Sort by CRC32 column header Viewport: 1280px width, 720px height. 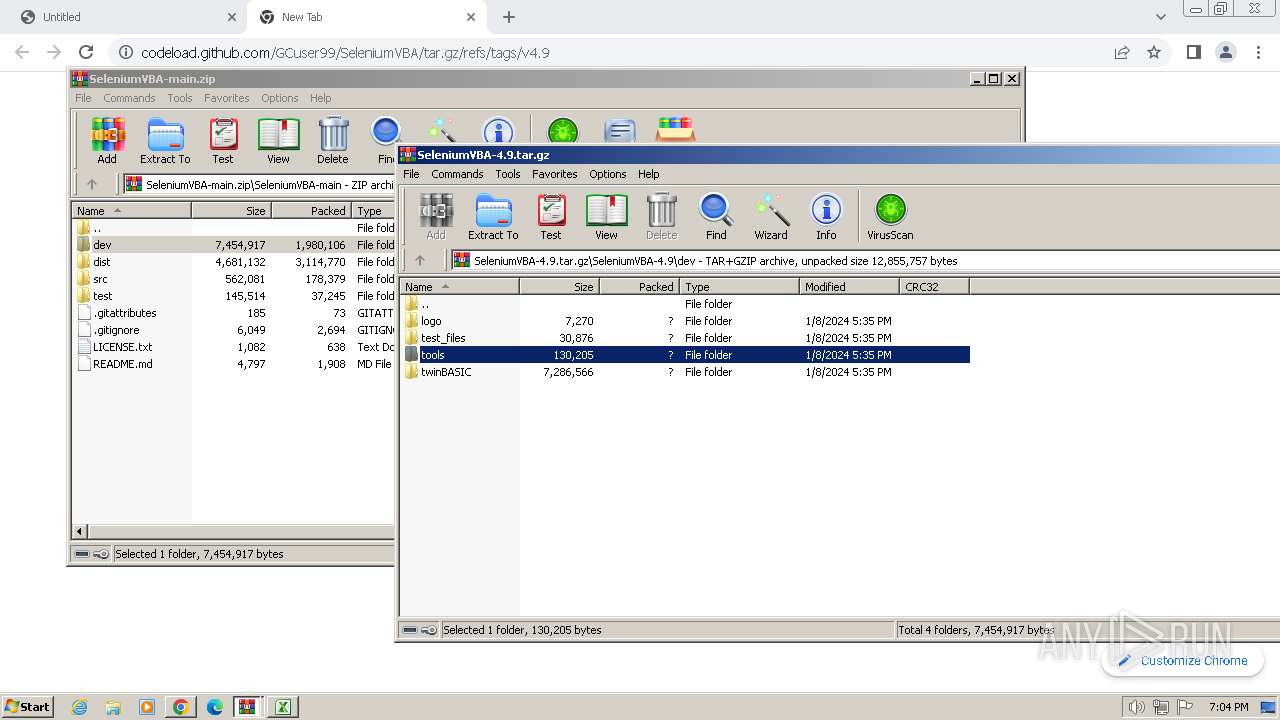[x=934, y=287]
